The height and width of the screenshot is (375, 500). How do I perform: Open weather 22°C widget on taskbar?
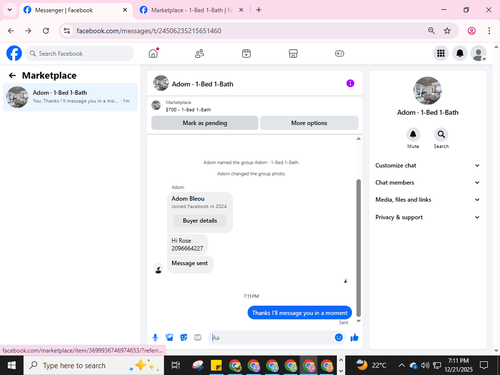370,365
